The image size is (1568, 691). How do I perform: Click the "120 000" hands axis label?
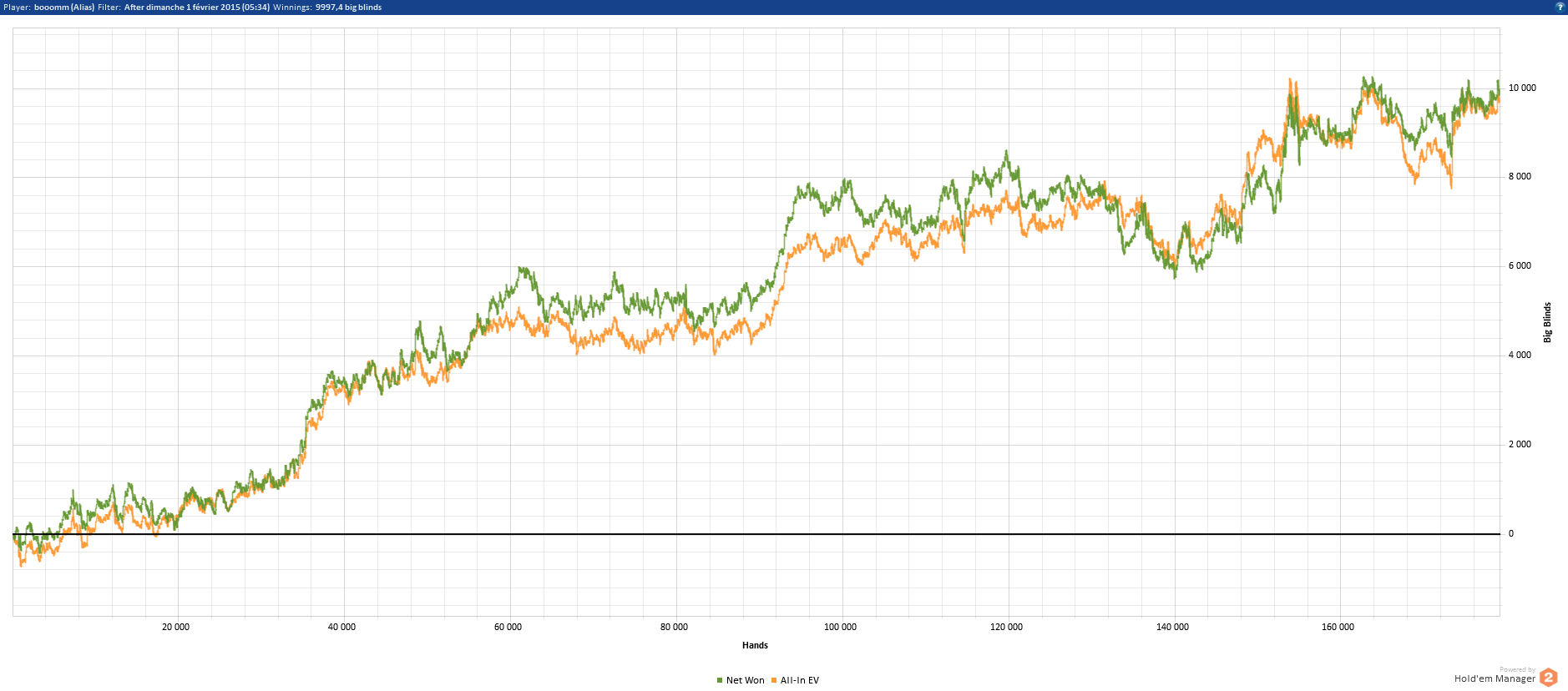[x=1006, y=627]
